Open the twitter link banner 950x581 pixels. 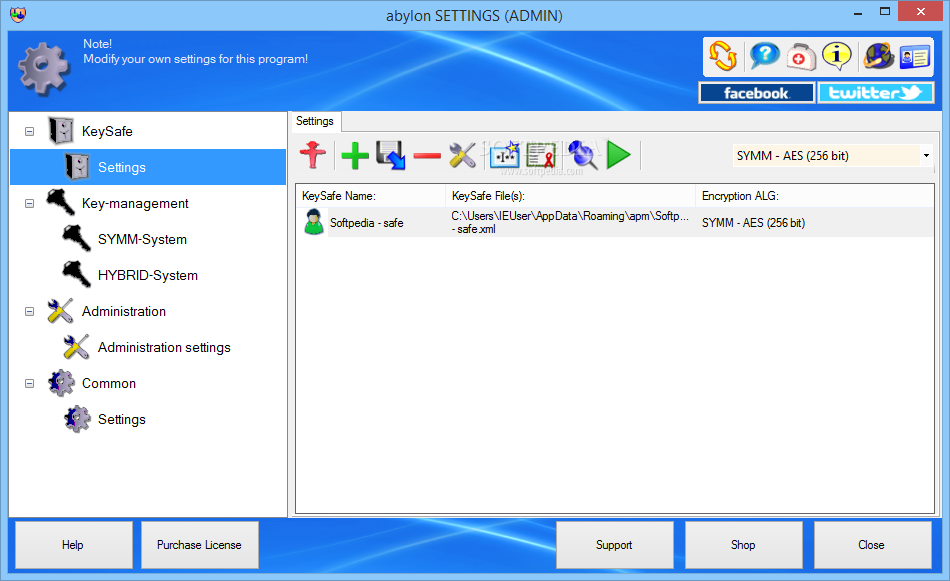click(x=875, y=93)
